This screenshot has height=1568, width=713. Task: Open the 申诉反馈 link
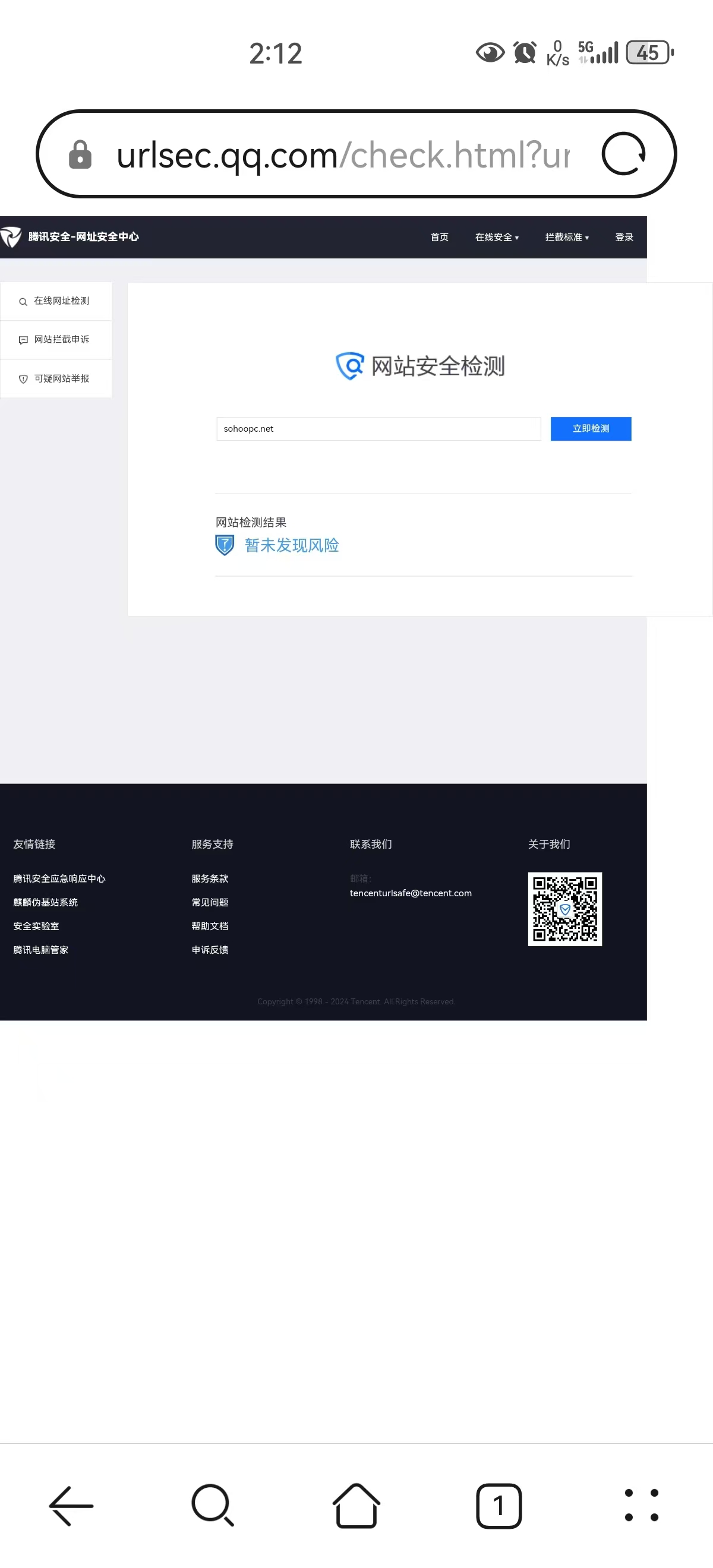[x=210, y=950]
